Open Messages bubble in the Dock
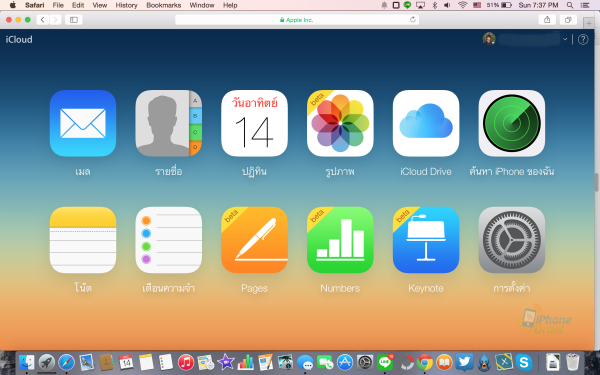The image size is (600, 375). click(305, 362)
